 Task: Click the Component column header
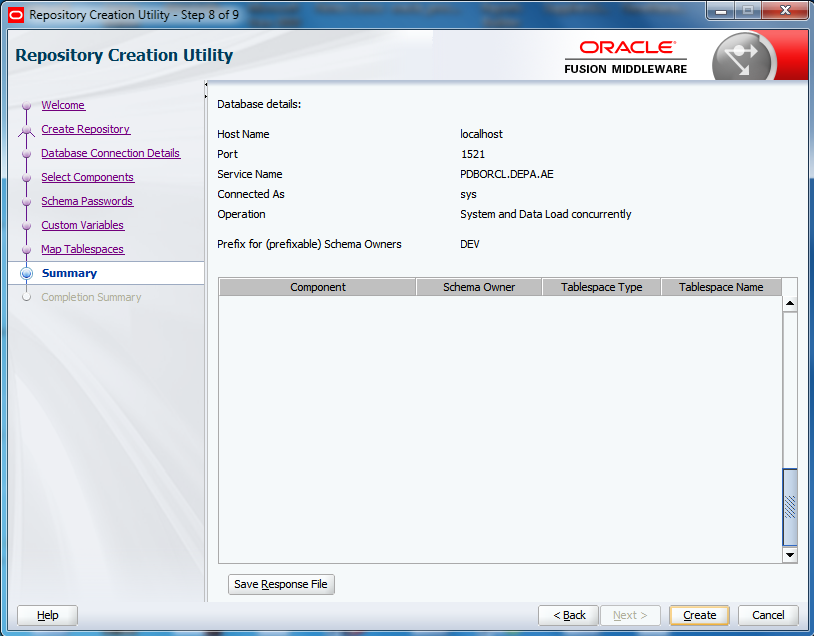pos(317,287)
